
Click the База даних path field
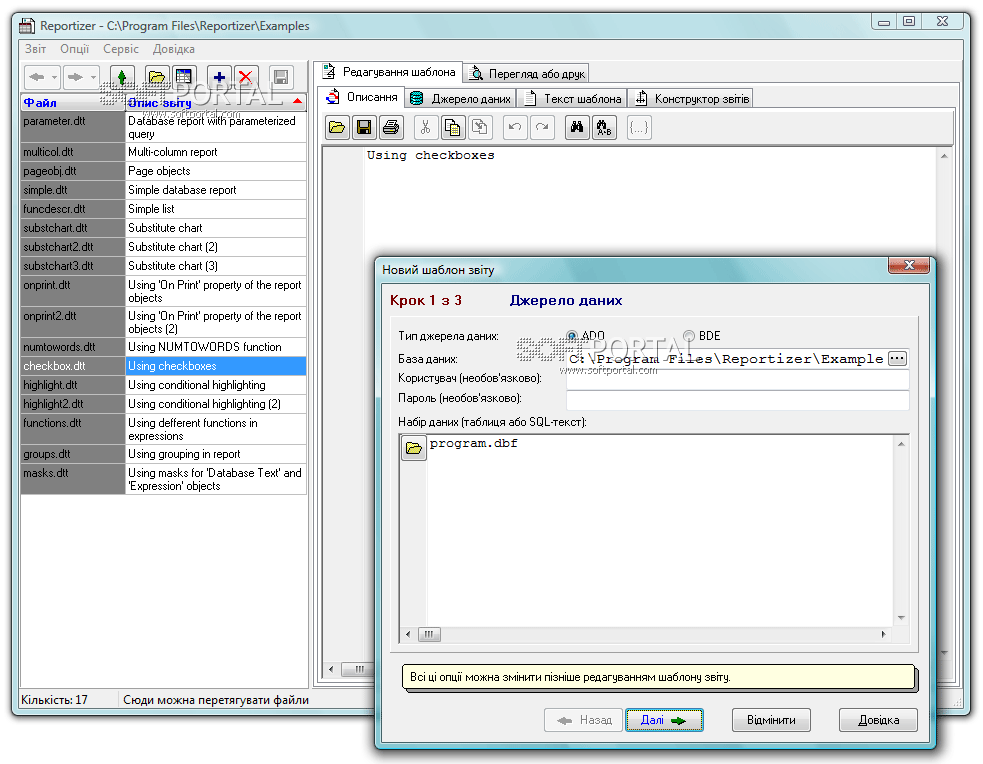click(x=727, y=359)
